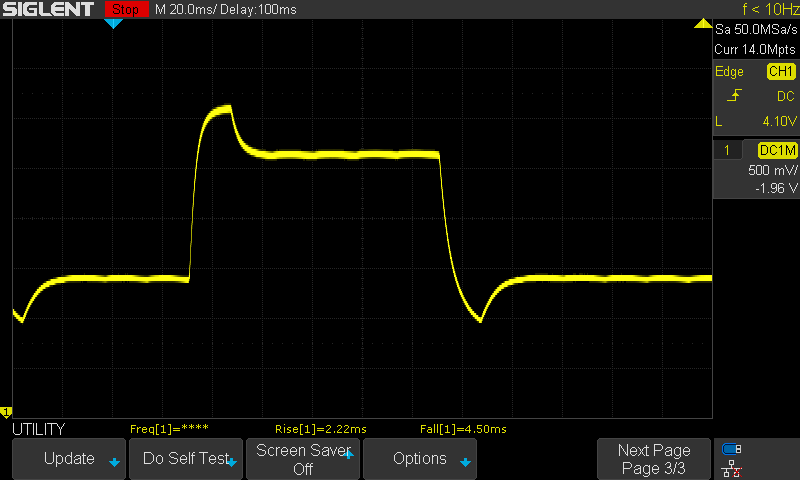
Task: Open the Update menu
Action: click(x=69, y=459)
